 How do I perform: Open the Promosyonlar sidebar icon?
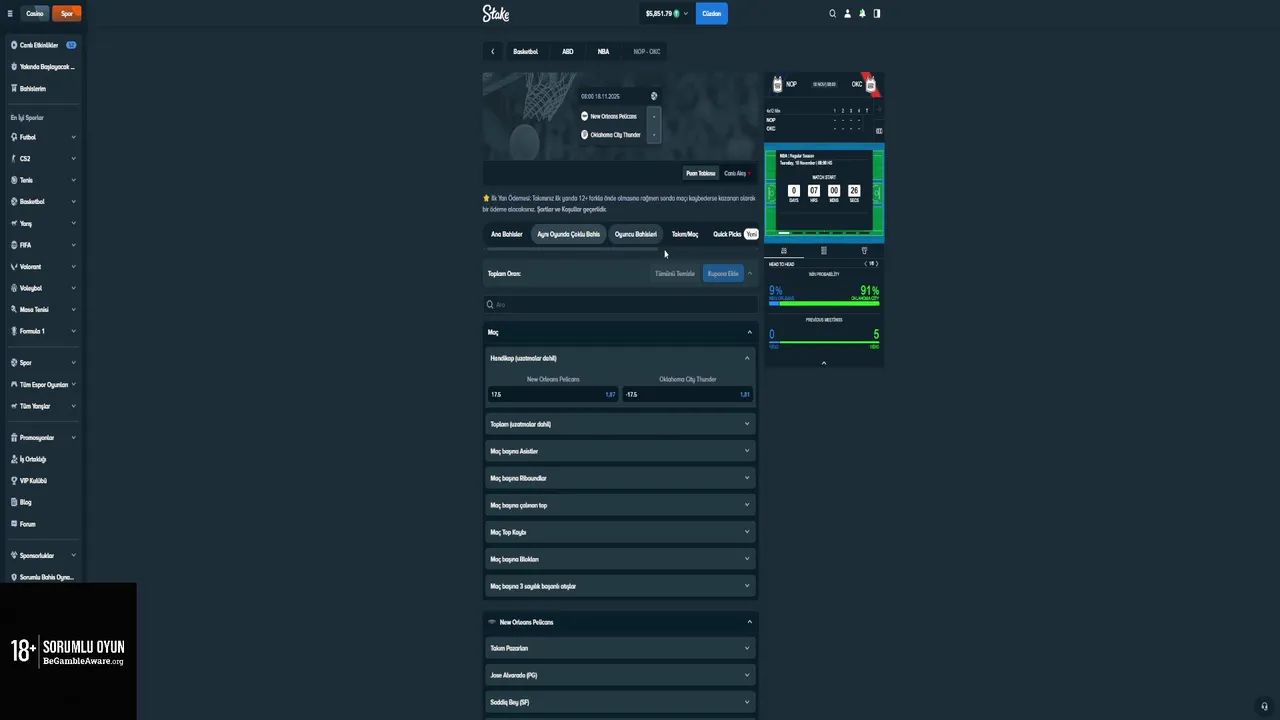(x=14, y=438)
